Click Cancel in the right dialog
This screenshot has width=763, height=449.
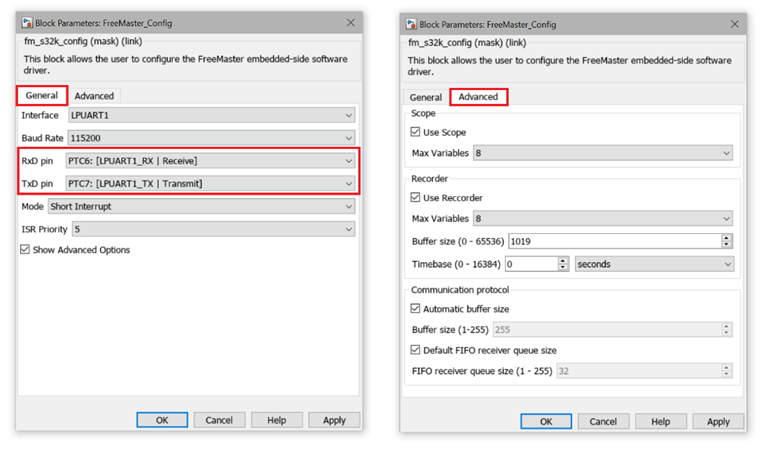(x=603, y=422)
